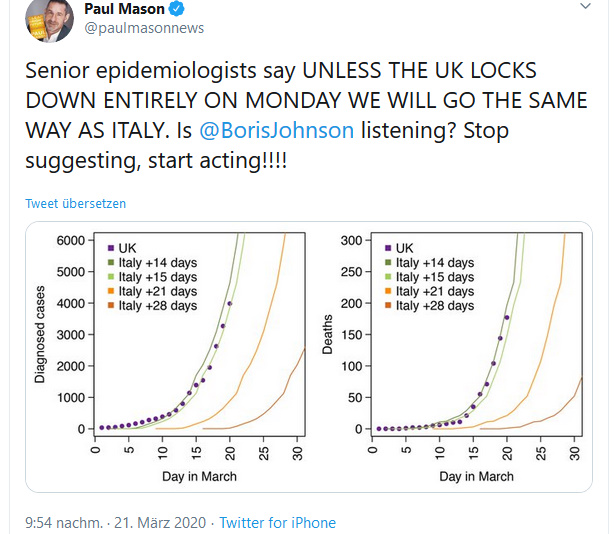Select Italy +28 days legend swatch in Deaths chart
This screenshot has width=614, height=534.
click(386, 305)
